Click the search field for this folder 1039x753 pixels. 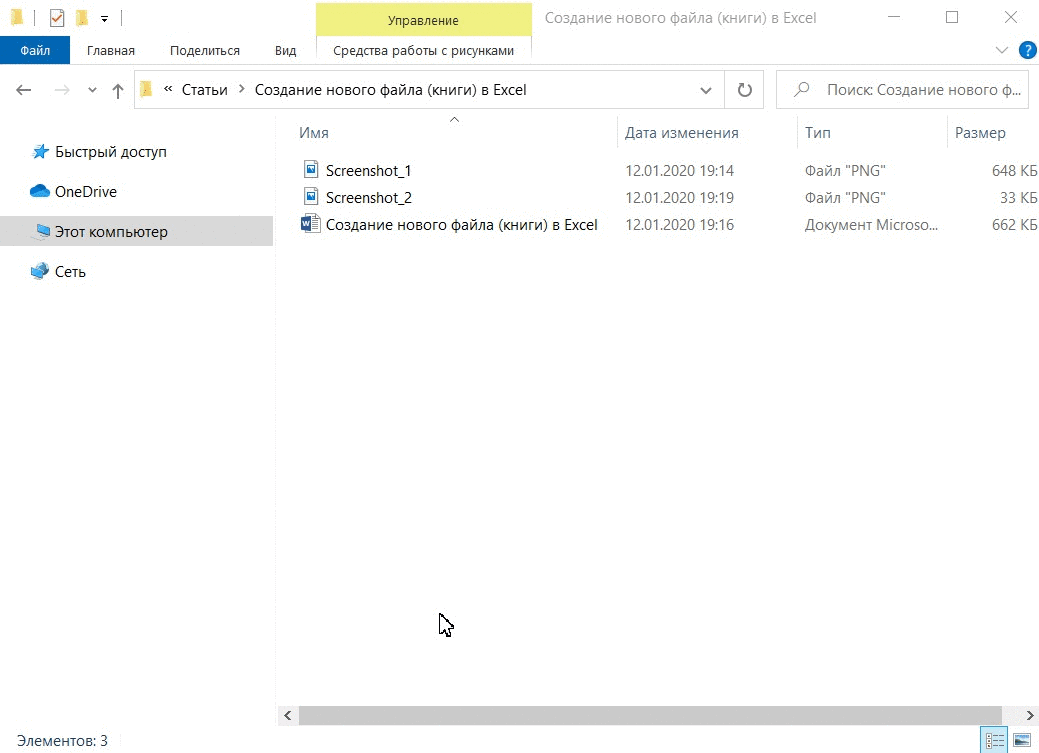[902, 89]
